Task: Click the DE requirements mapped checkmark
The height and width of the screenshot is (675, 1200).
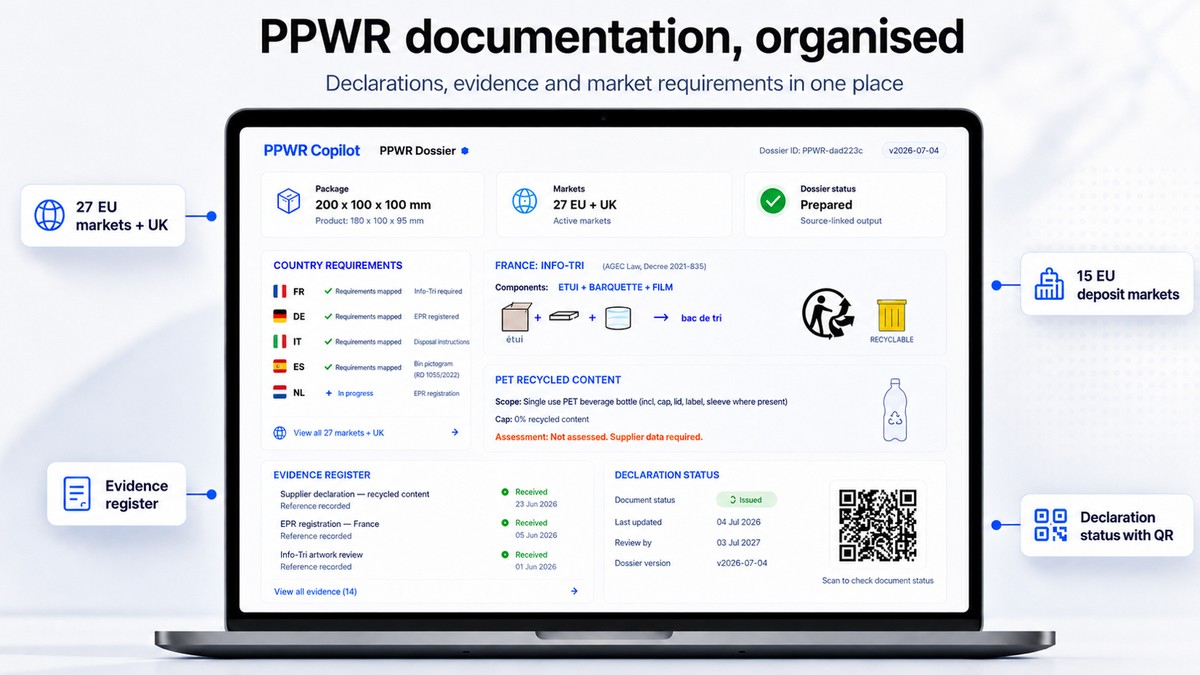Action: (x=328, y=316)
